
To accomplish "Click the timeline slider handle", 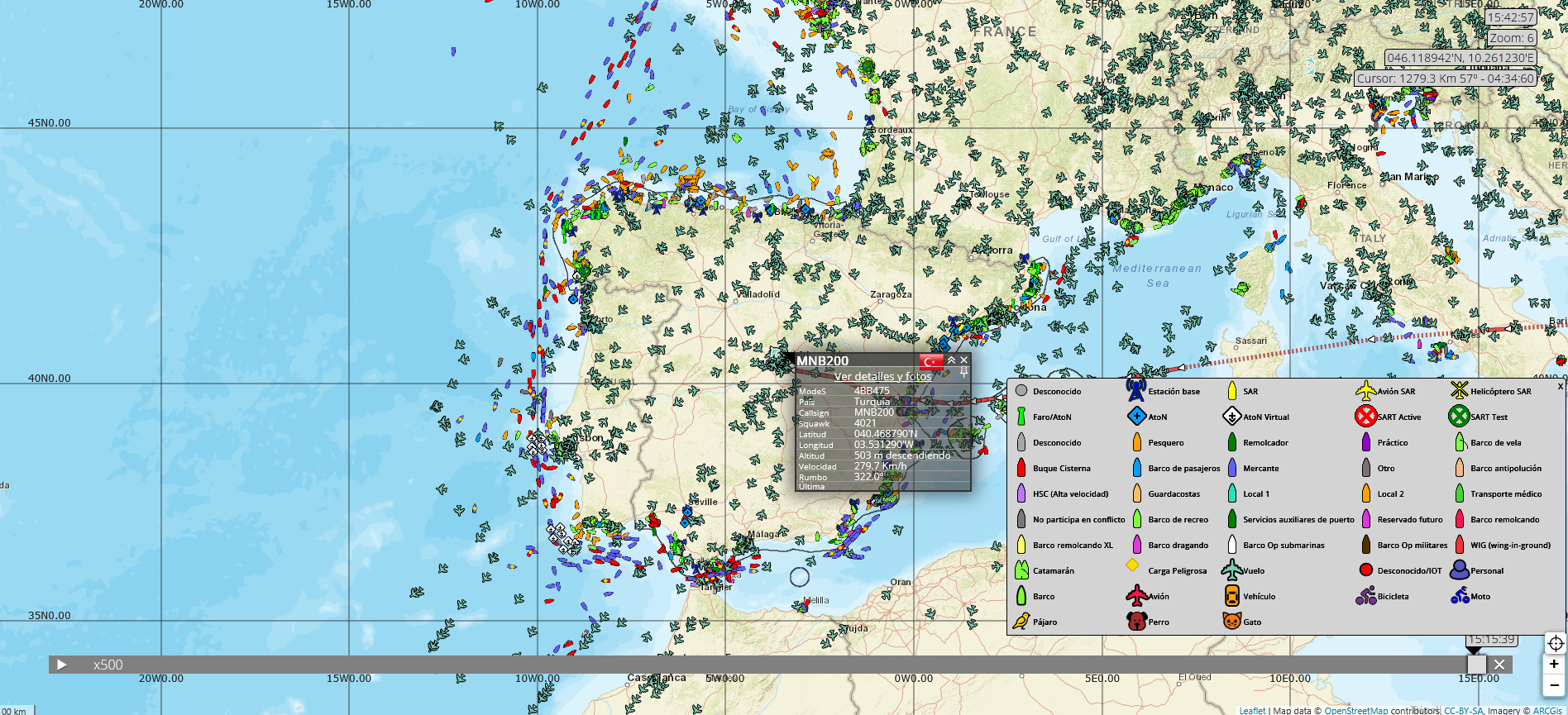I will pos(1476,665).
